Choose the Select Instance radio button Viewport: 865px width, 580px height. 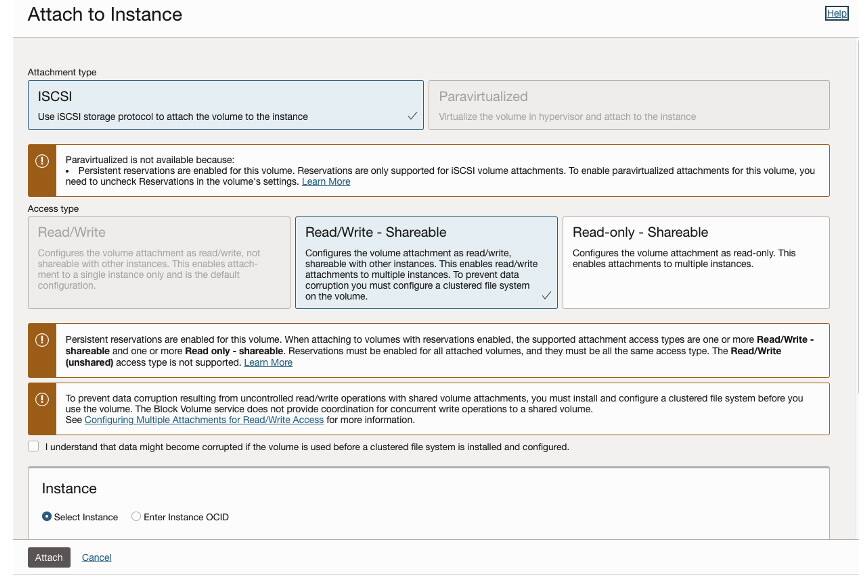coord(47,517)
